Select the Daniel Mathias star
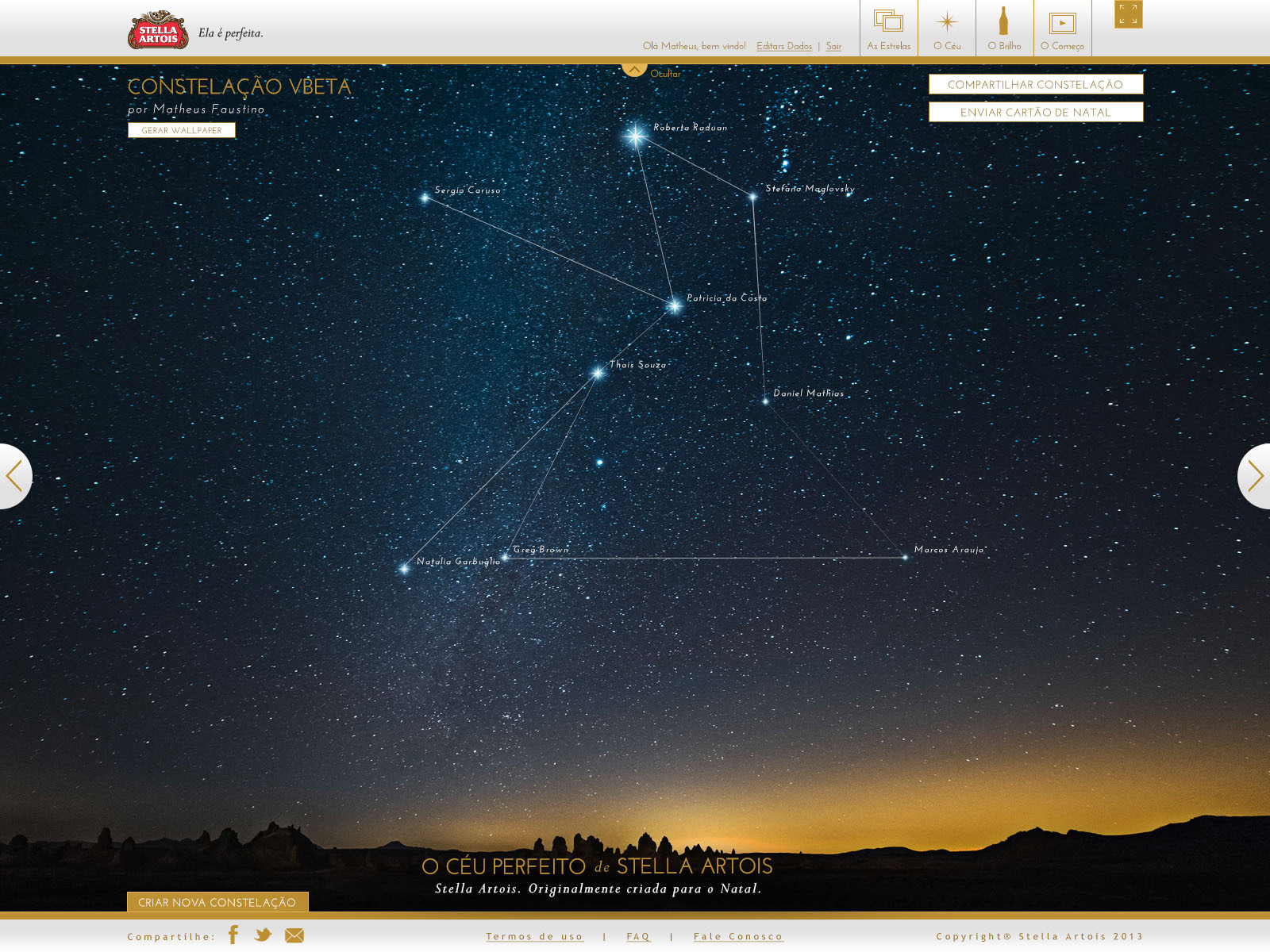 (x=765, y=401)
